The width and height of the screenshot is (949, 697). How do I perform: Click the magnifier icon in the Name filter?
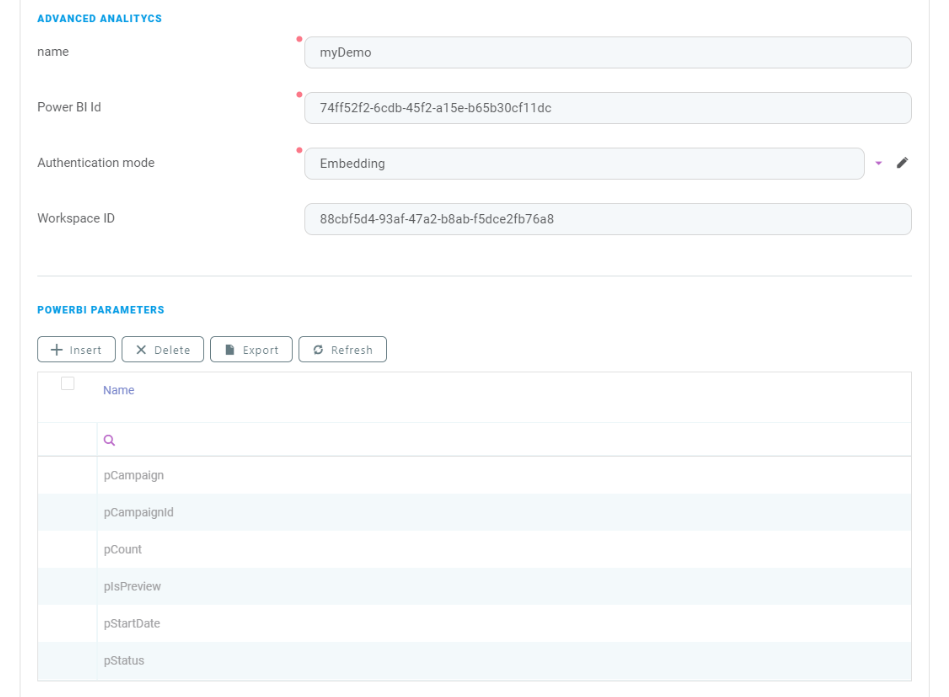coord(109,440)
